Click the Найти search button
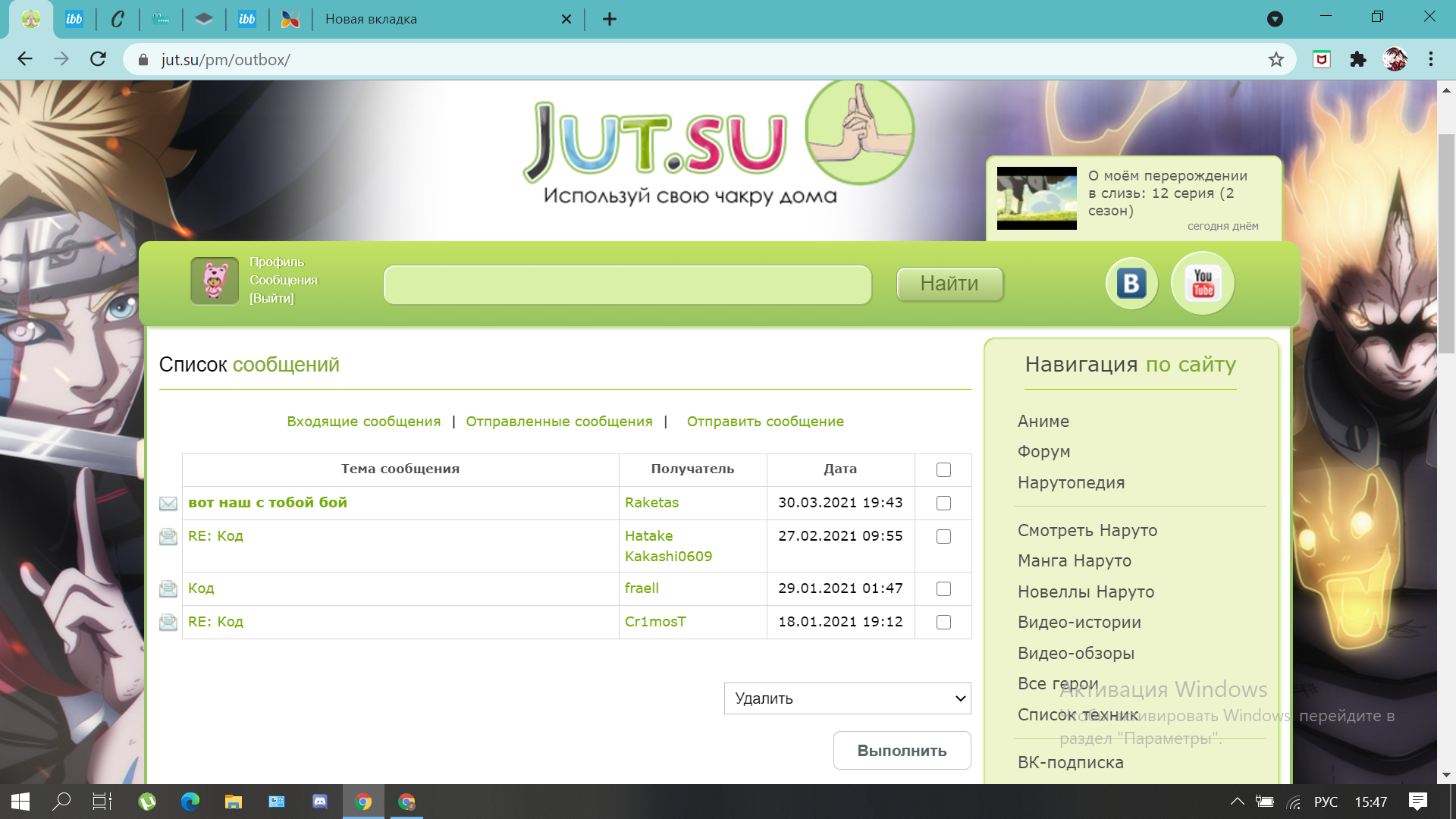Screen dimensions: 1456x819 coord(949,284)
